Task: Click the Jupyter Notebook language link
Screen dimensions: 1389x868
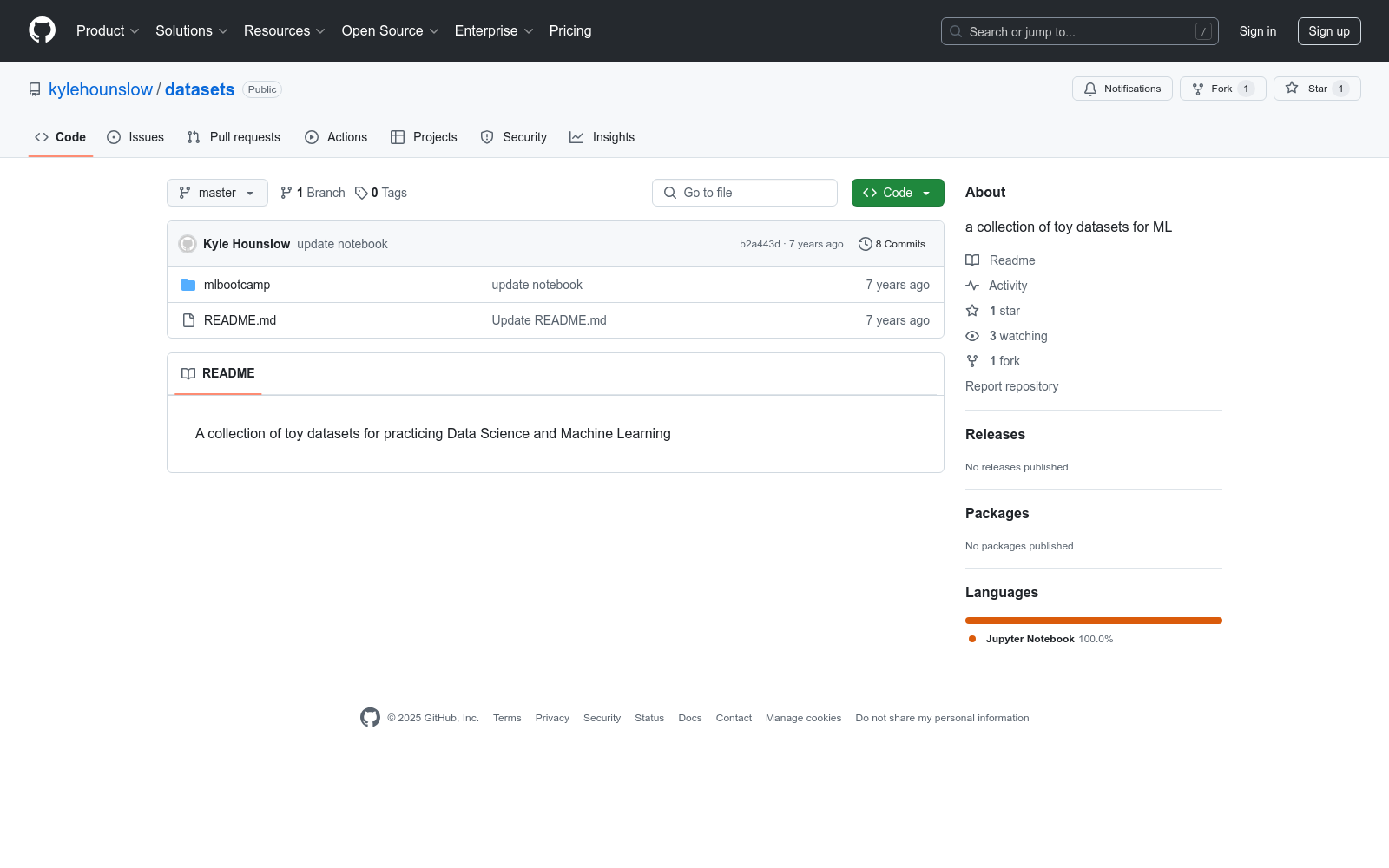Action: [x=1041, y=639]
